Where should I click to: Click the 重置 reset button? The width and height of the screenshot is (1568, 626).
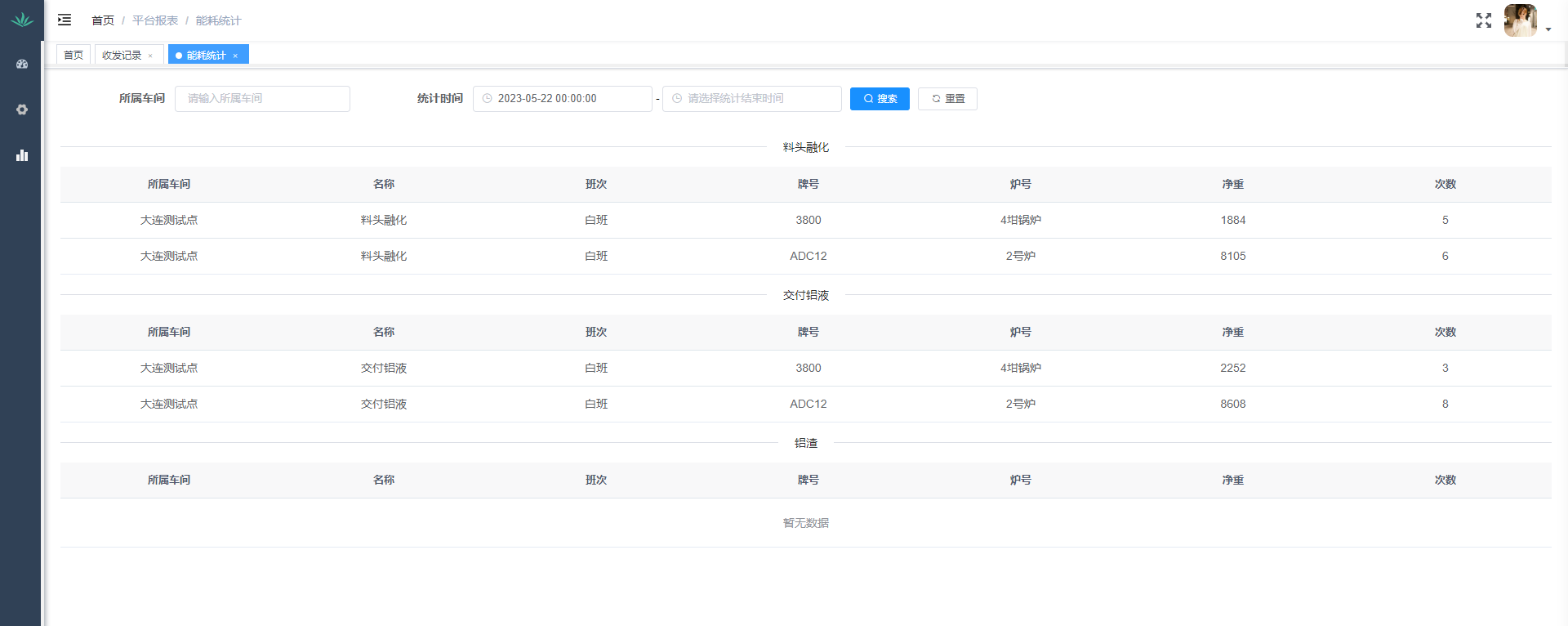pyautogui.click(x=947, y=99)
